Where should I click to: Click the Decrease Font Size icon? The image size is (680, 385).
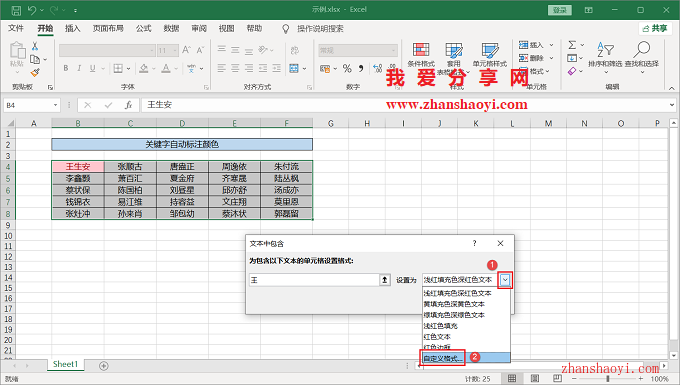[200, 50]
